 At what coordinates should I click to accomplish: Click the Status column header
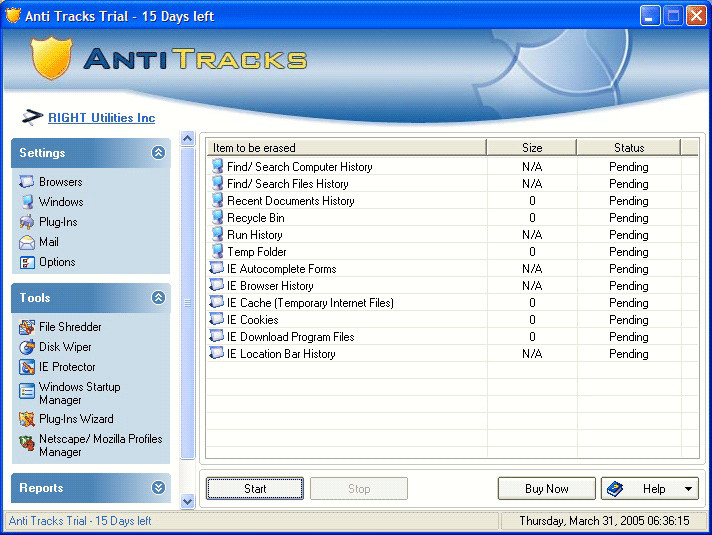click(x=628, y=148)
